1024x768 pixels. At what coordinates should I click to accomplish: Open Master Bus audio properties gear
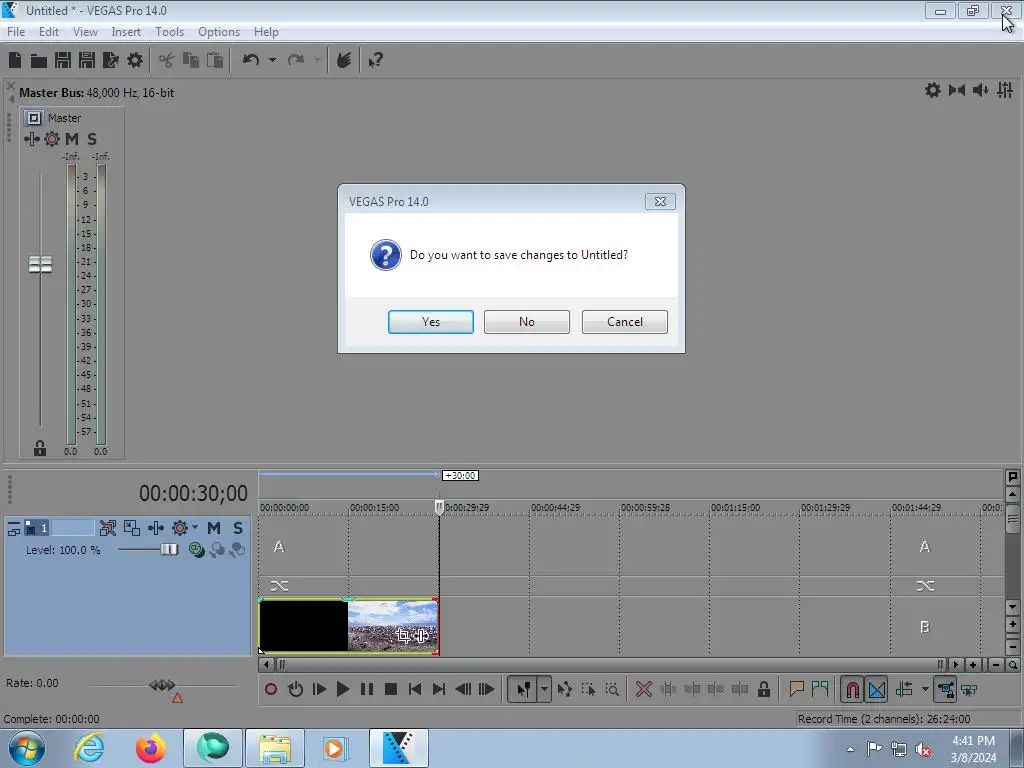933,90
